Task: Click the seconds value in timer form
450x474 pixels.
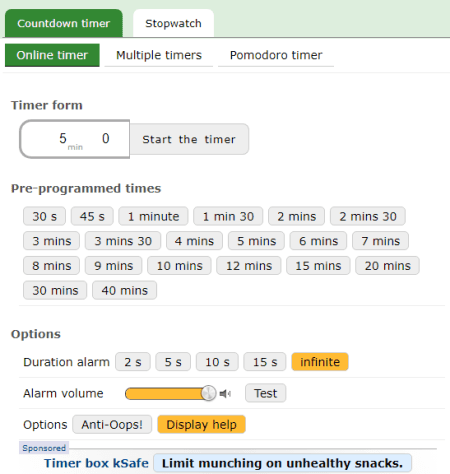Action: click(x=106, y=139)
